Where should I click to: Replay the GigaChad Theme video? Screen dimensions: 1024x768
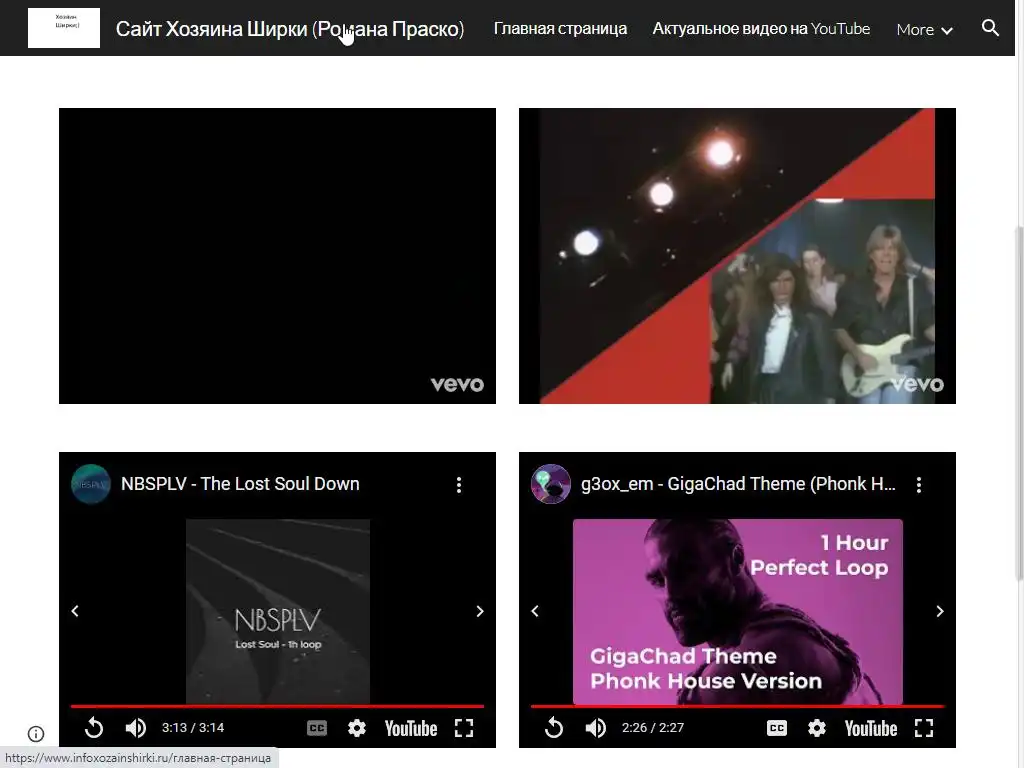tap(554, 728)
